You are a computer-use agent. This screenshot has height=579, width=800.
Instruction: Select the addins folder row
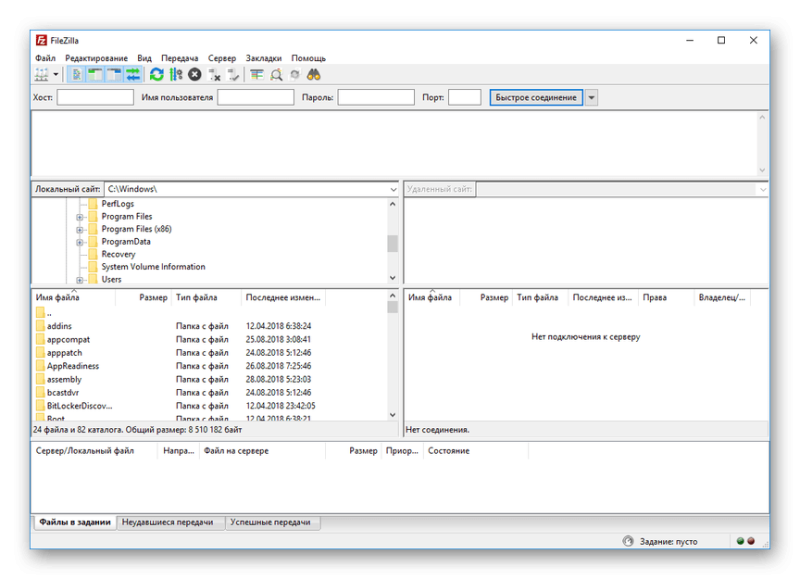(x=209, y=326)
